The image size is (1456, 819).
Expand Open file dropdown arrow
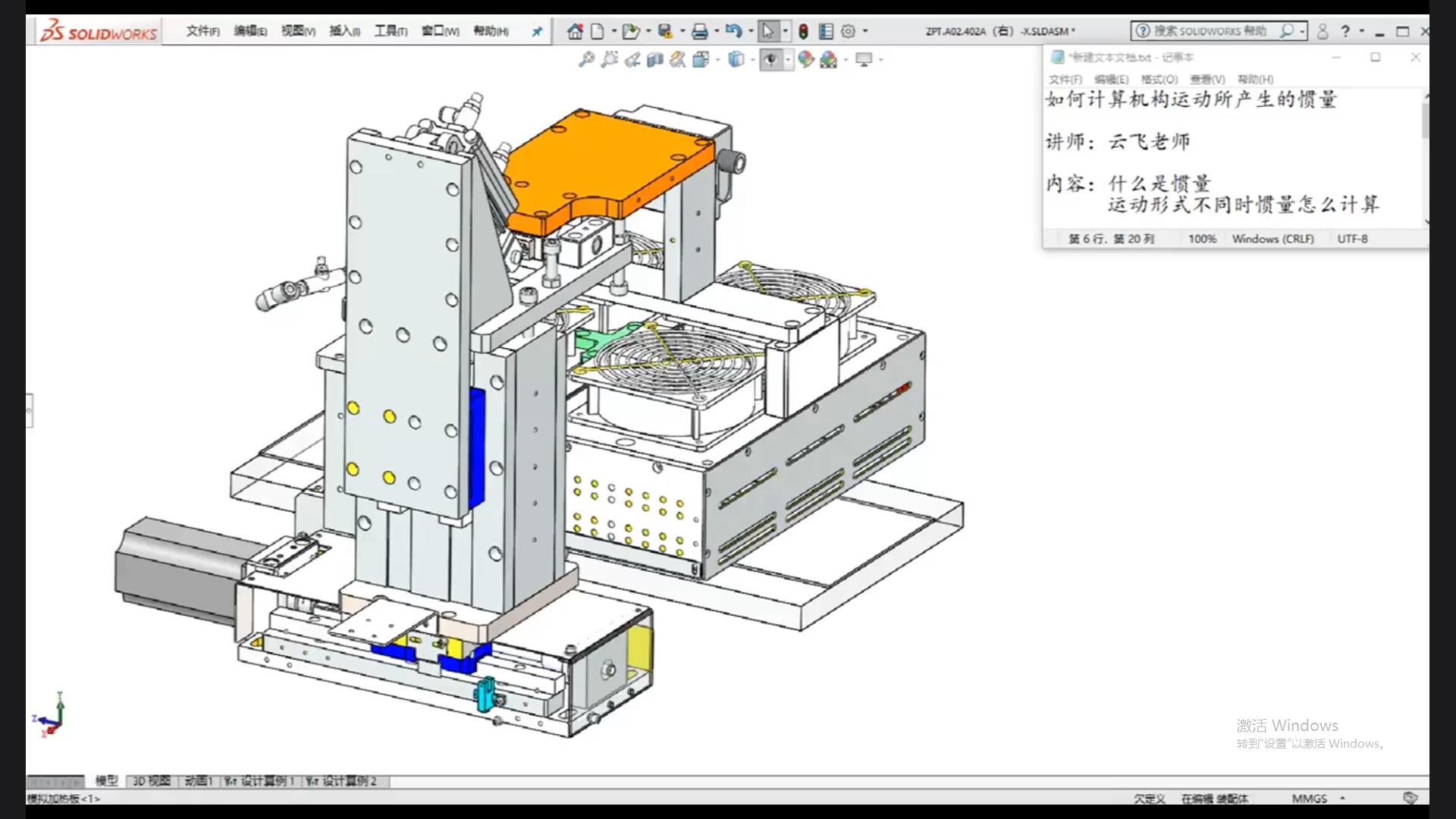pos(648,31)
